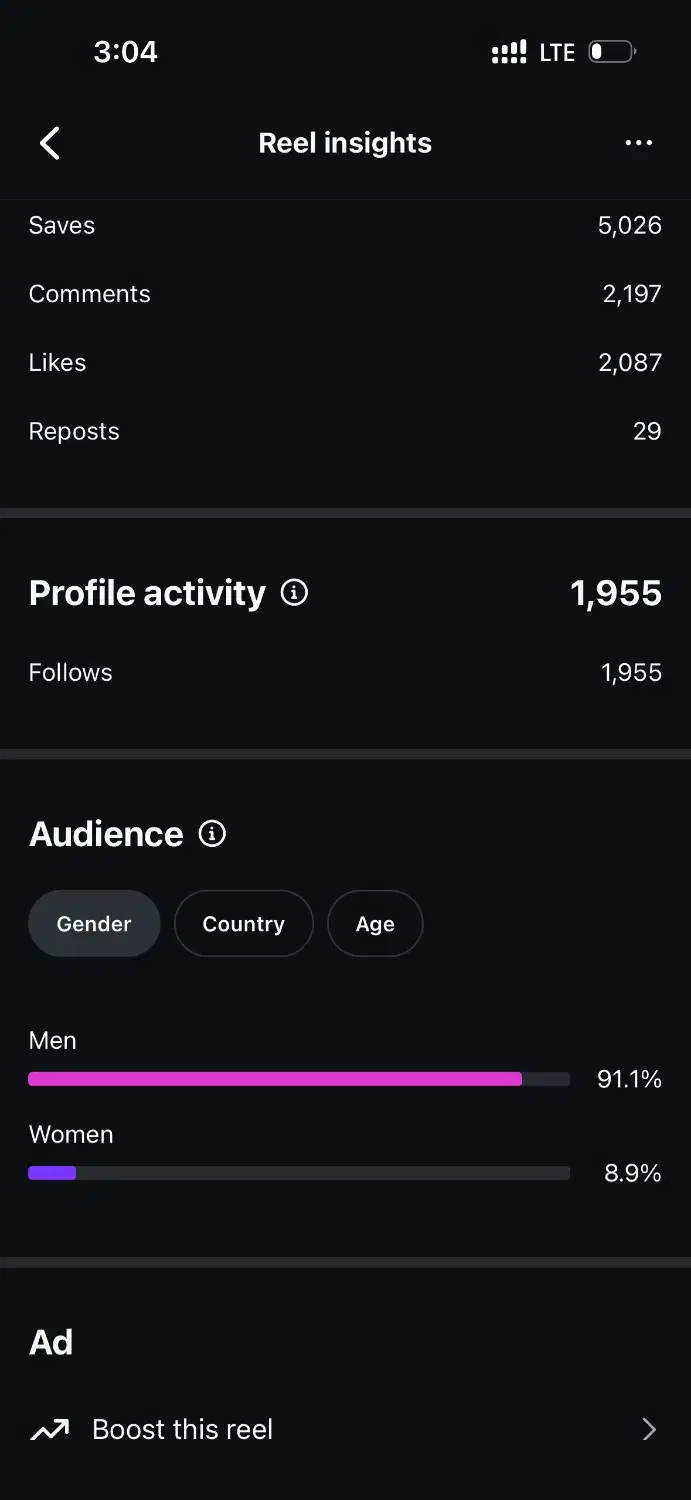Tap the Profile activity info icon
Image resolution: width=691 pixels, height=1500 pixels.
click(294, 593)
